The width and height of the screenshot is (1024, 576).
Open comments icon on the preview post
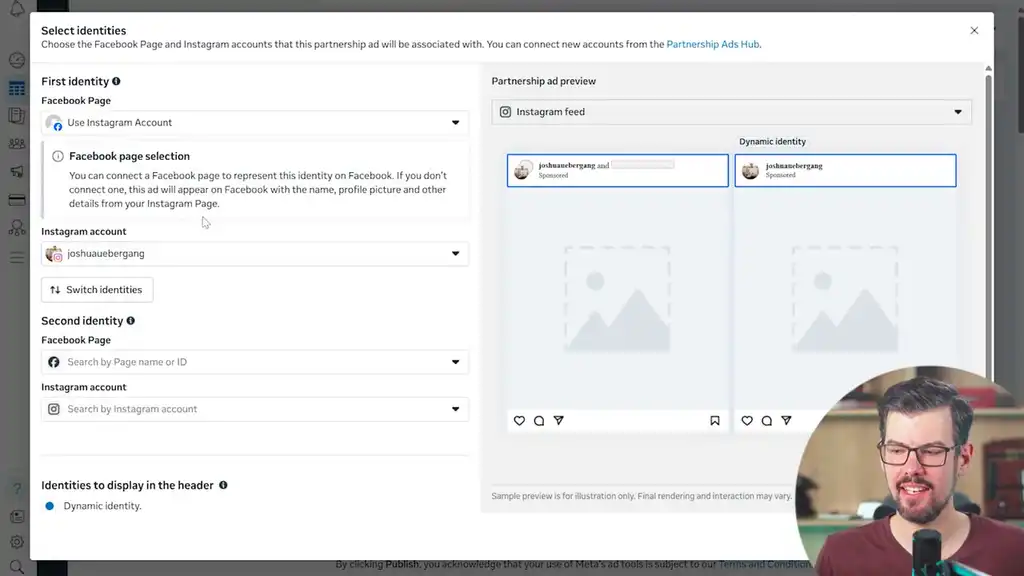[539, 421]
